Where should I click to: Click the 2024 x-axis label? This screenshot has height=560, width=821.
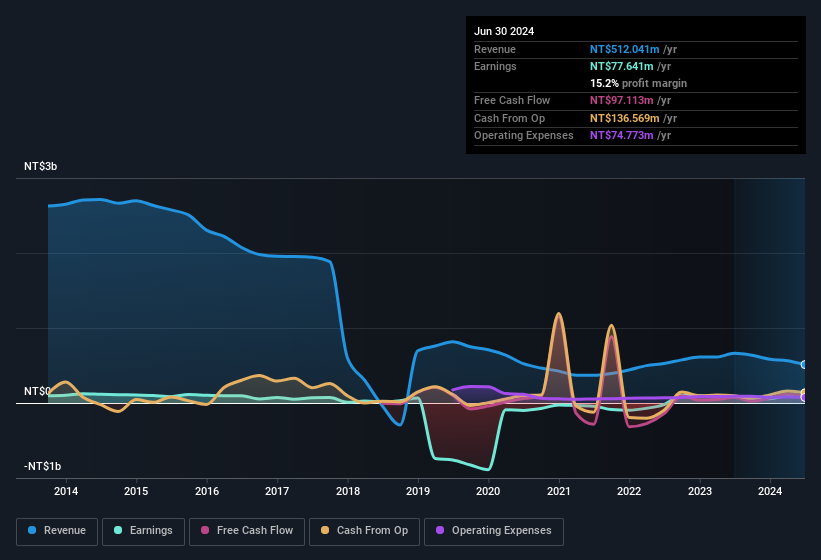coord(770,491)
